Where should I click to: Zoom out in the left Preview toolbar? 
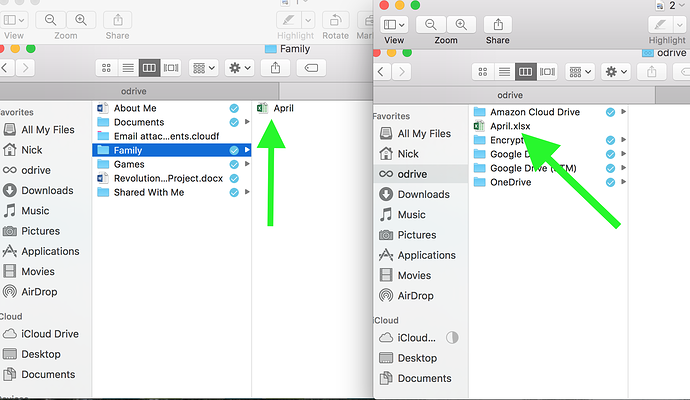(x=51, y=20)
